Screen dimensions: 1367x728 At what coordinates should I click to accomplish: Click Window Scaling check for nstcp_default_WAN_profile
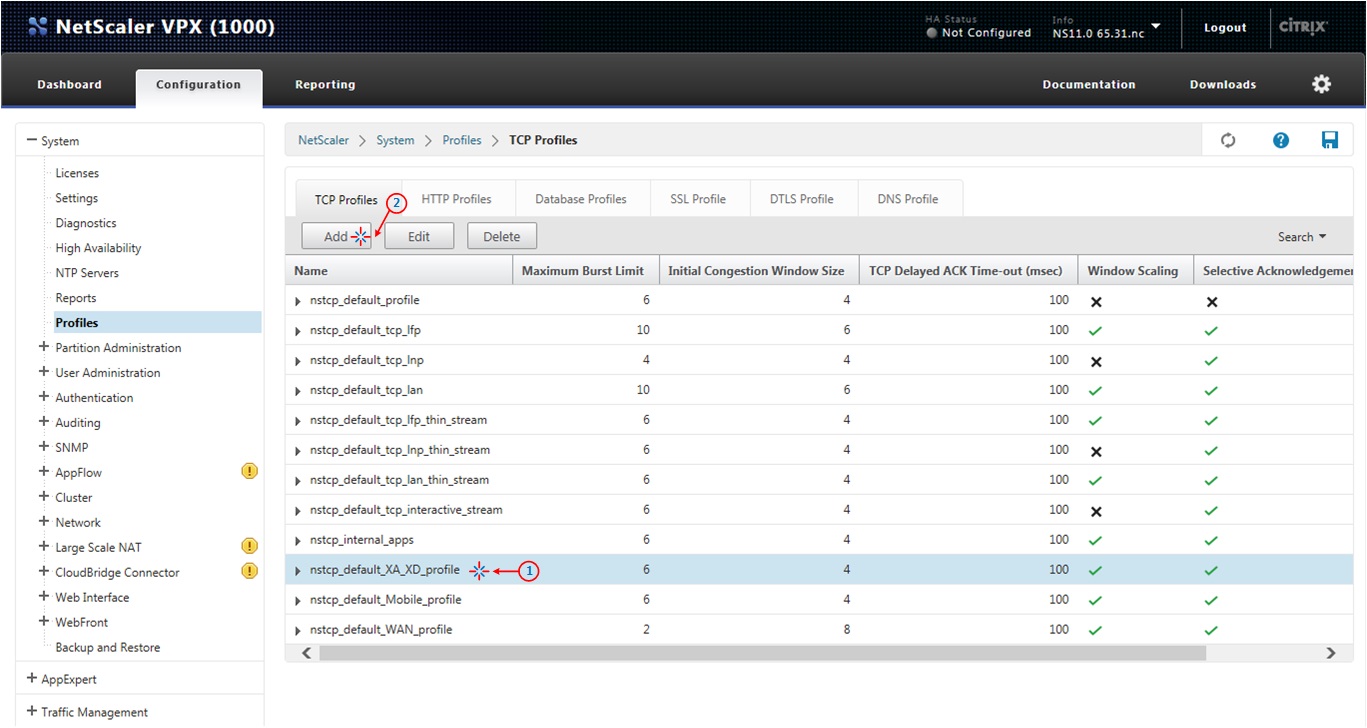pyautogui.click(x=1096, y=631)
